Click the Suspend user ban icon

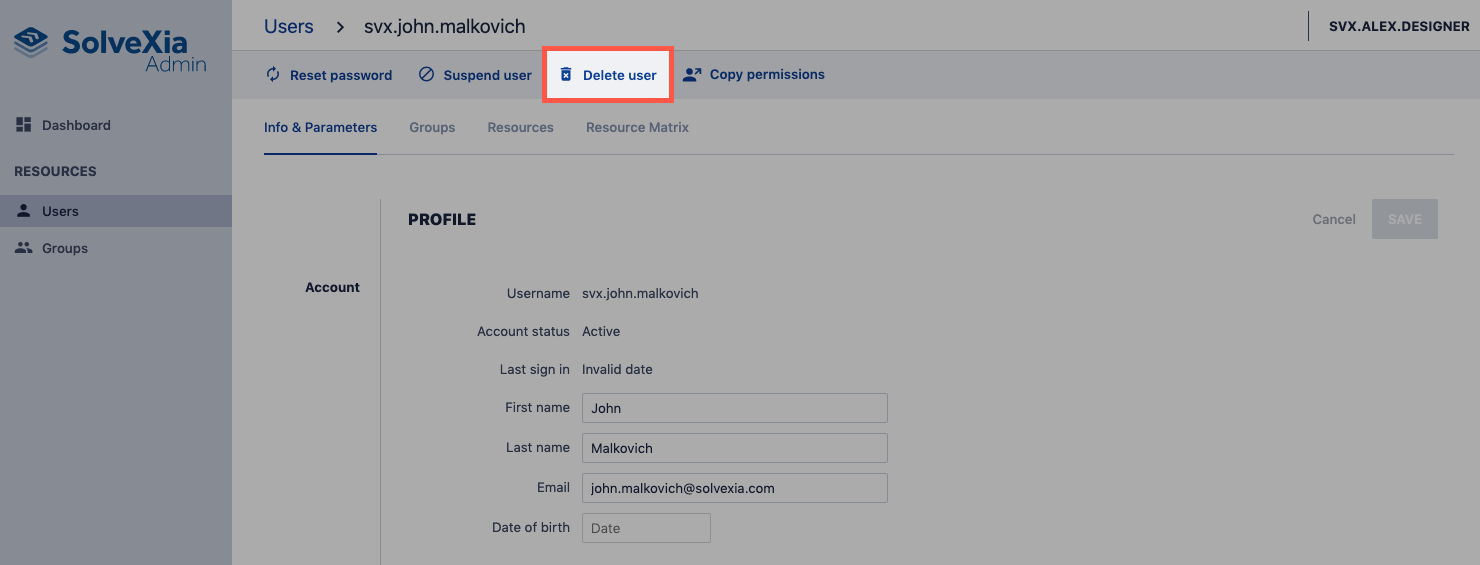pyautogui.click(x=427, y=75)
